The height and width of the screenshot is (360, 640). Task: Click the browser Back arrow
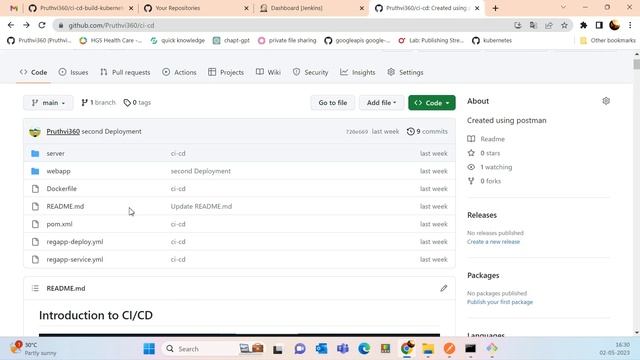click(x=11, y=25)
